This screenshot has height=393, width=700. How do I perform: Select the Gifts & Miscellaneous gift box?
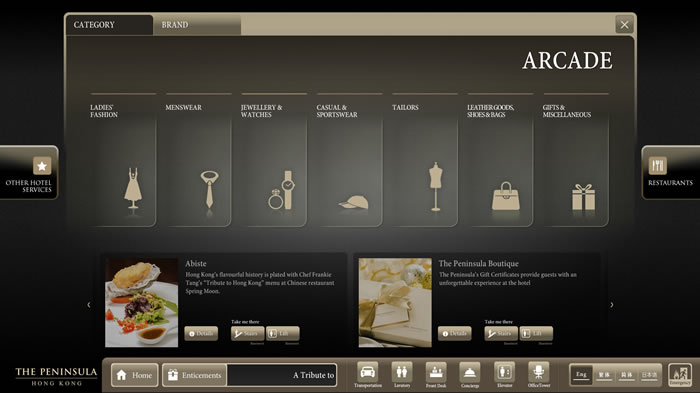[583, 197]
